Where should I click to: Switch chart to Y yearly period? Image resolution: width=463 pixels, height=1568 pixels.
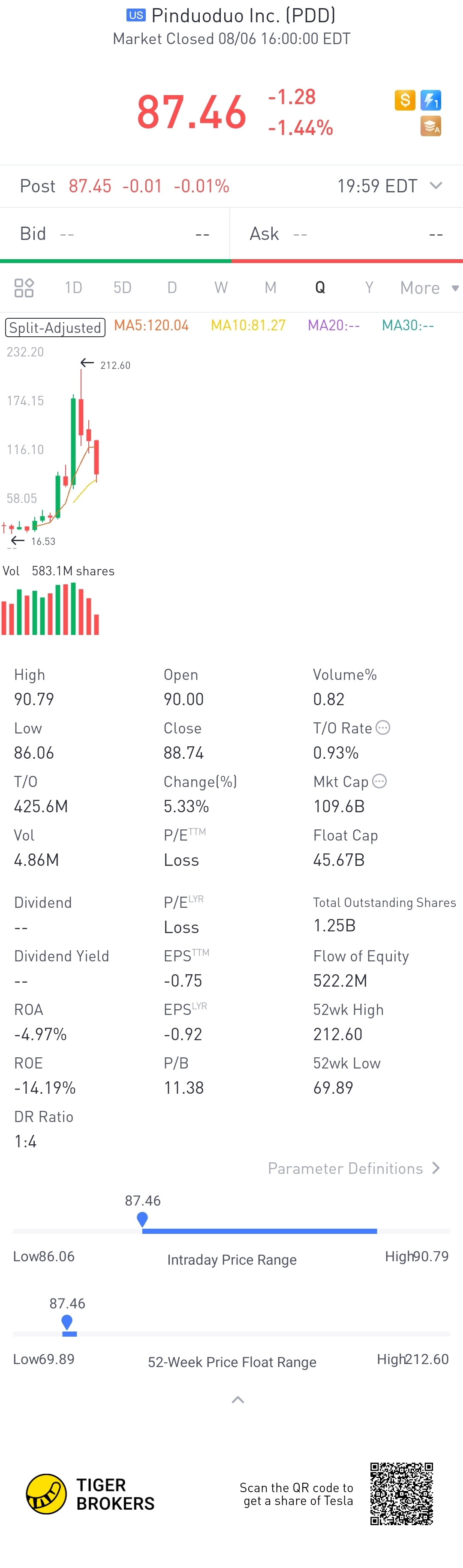(369, 287)
